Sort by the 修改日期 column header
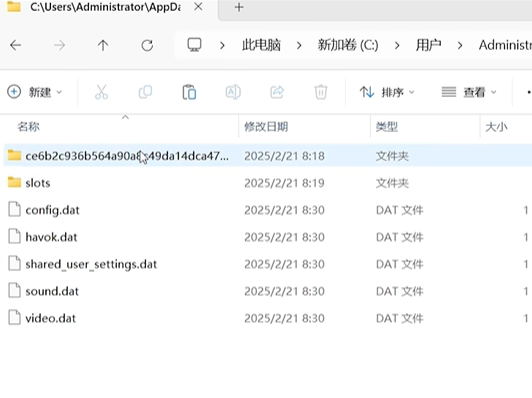This screenshot has width=532, height=398. click(x=266, y=127)
